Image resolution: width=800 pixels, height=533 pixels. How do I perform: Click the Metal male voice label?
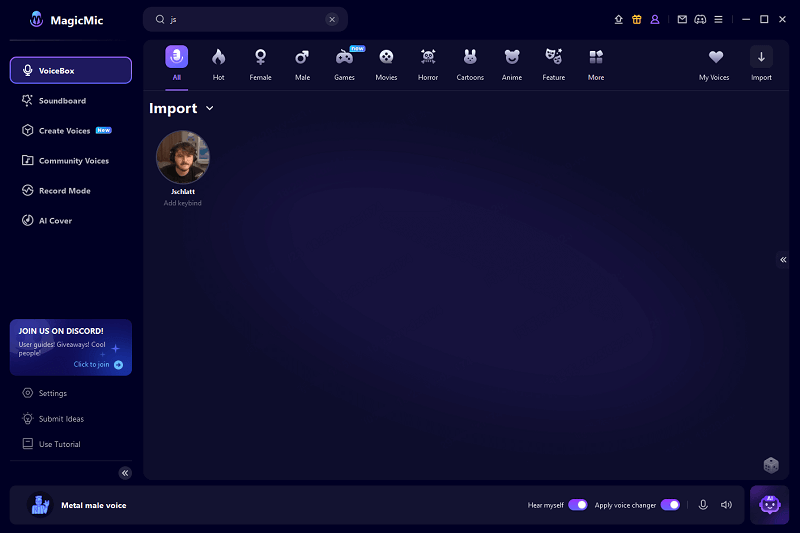(x=94, y=505)
